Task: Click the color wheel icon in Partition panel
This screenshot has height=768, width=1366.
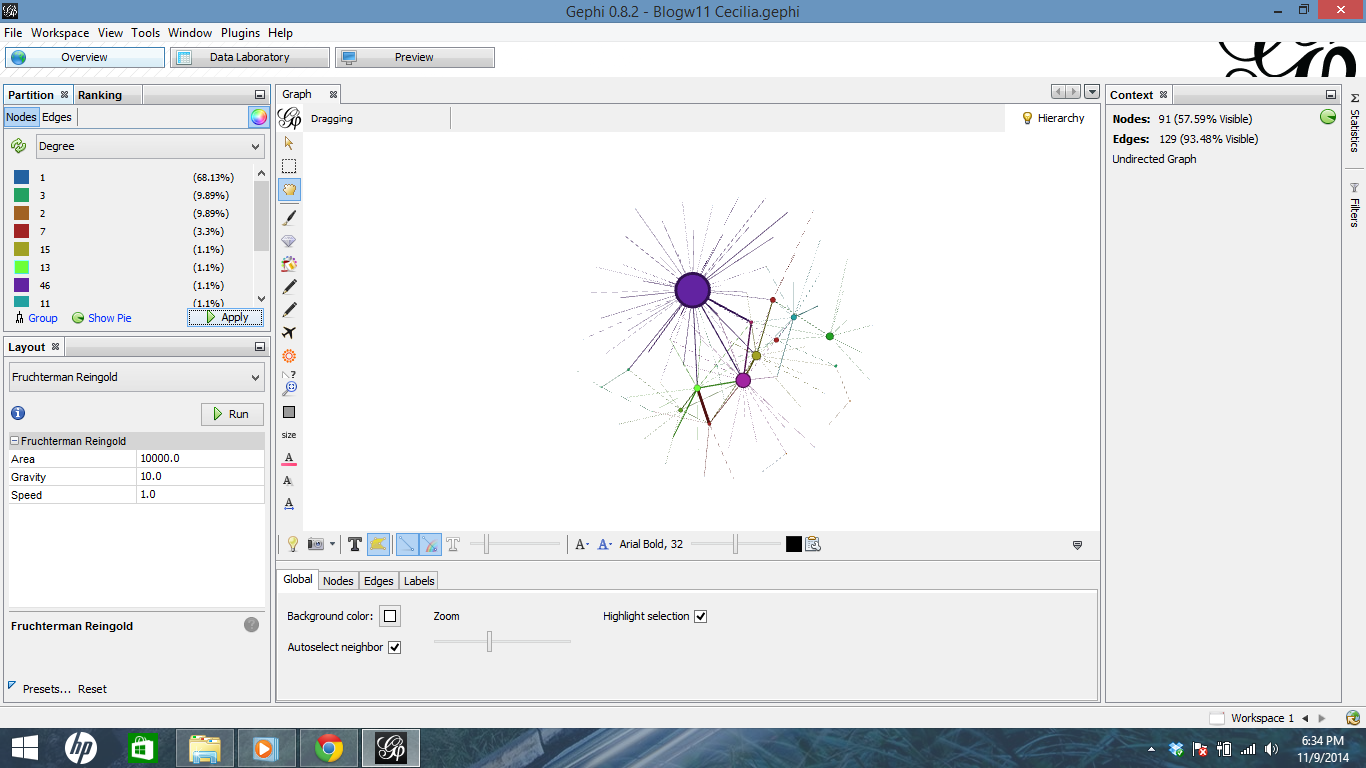Action: 259,117
